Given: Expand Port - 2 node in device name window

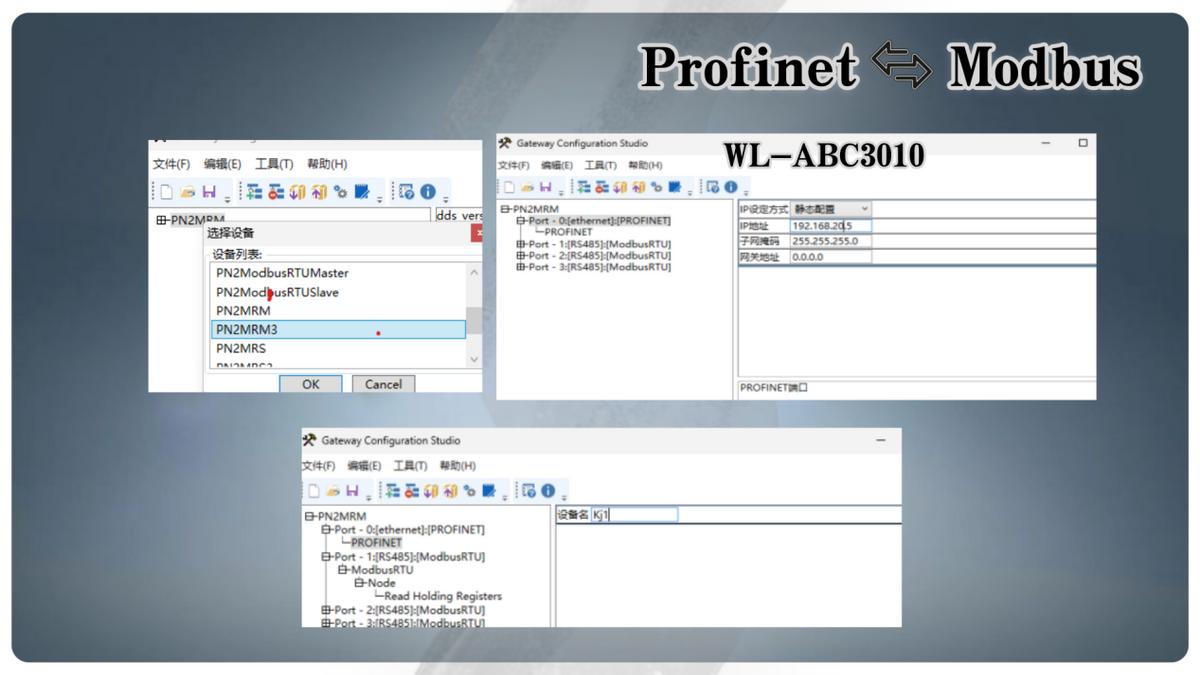Looking at the screenshot, I should [x=326, y=610].
